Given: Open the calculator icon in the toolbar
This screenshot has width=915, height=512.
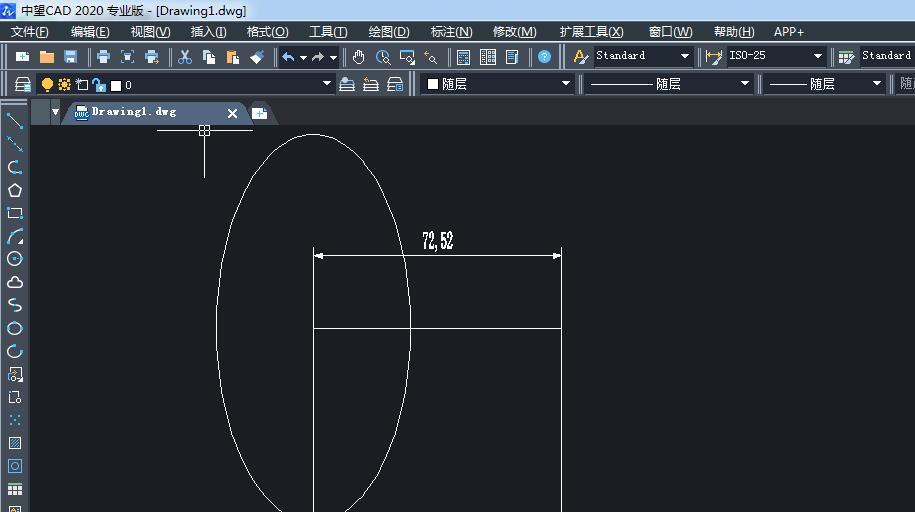Looking at the screenshot, I should click(463, 57).
